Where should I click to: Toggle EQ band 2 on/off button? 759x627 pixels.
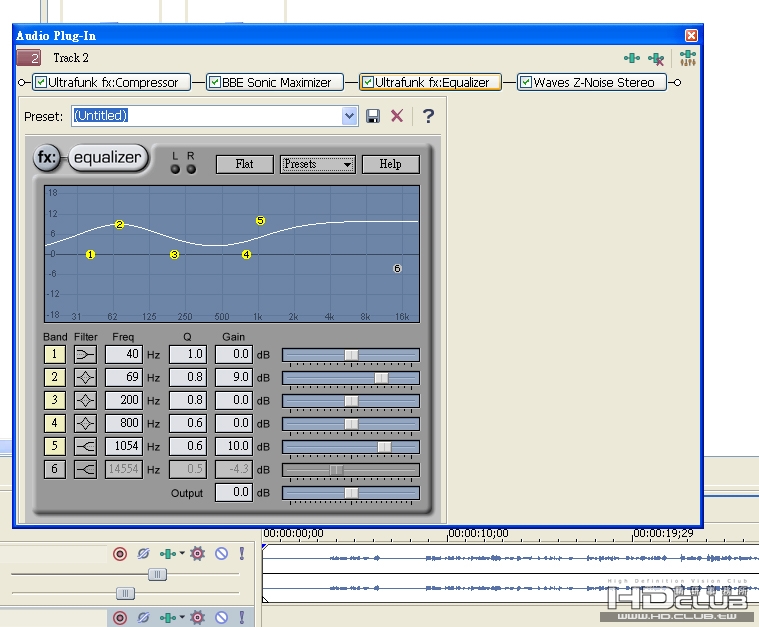tap(55, 377)
